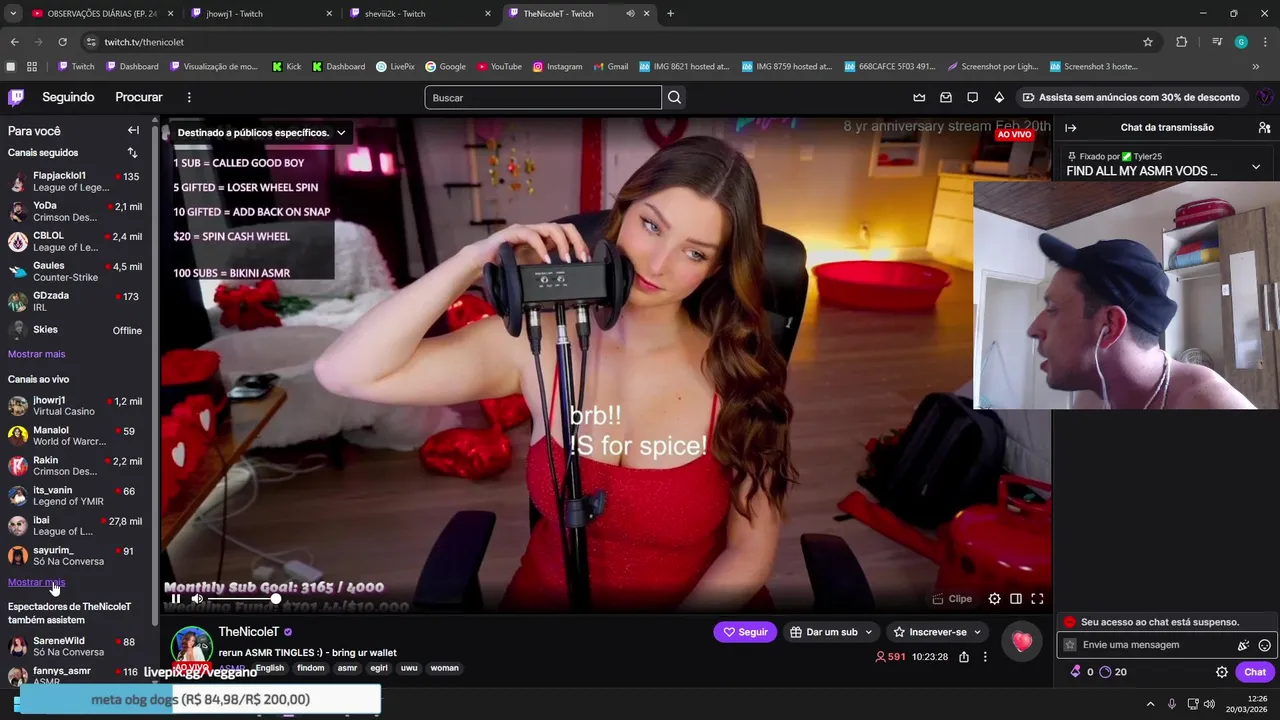This screenshot has width=1280, height=720.
Task: Open the tab search dropdown in Chrome
Action: (x=13, y=13)
